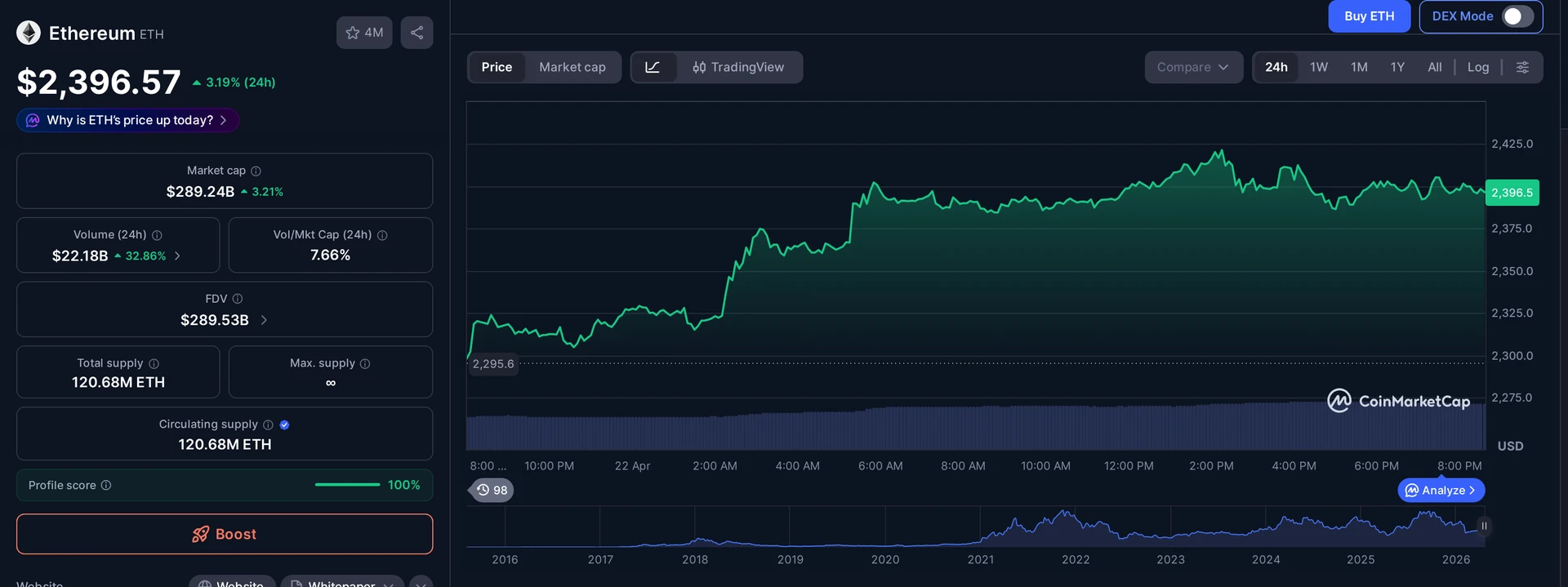Click the Circulating supply info icon
The height and width of the screenshot is (587, 1568).
pyautogui.click(x=268, y=425)
